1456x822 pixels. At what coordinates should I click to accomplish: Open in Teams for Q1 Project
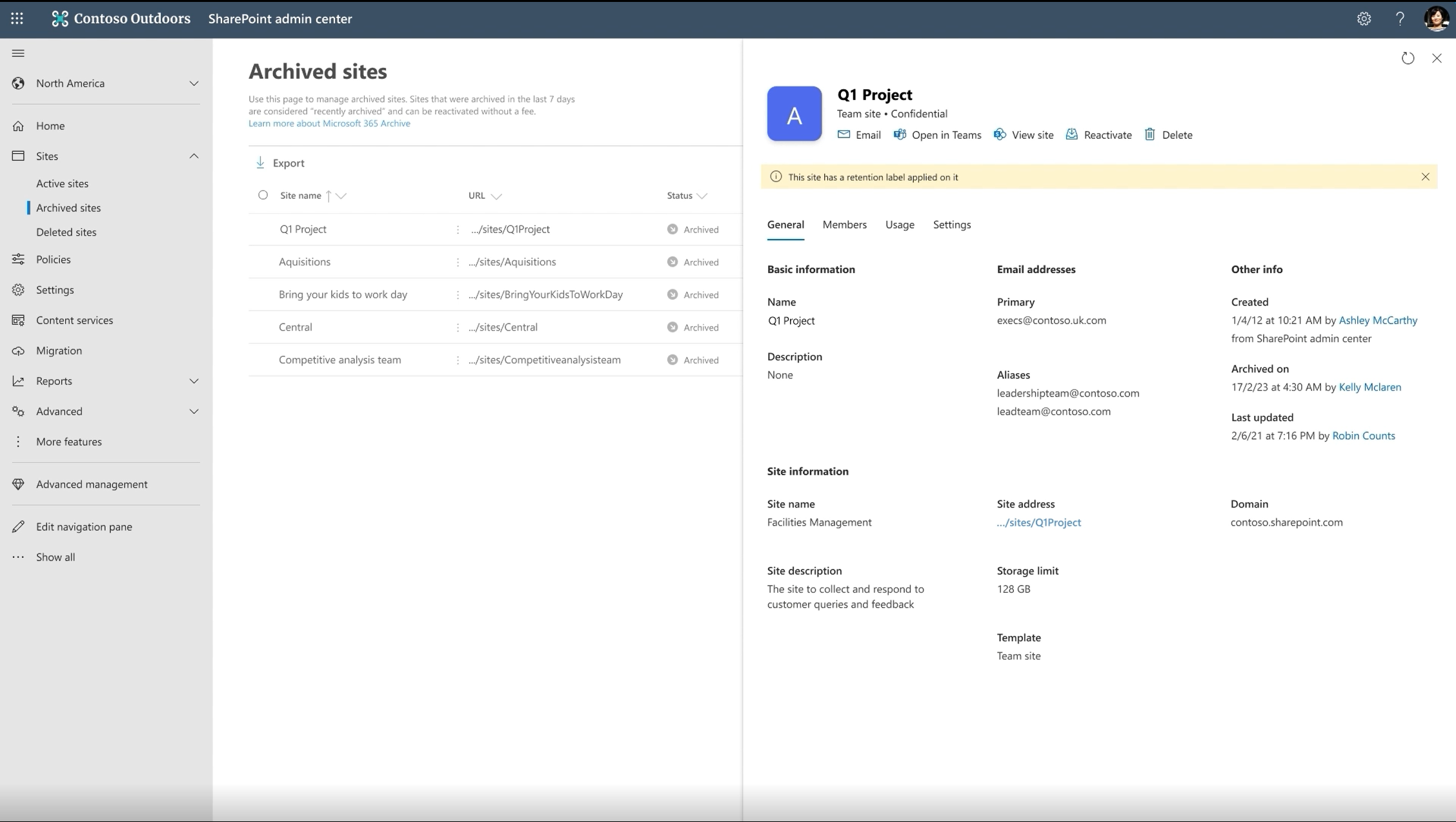(937, 134)
